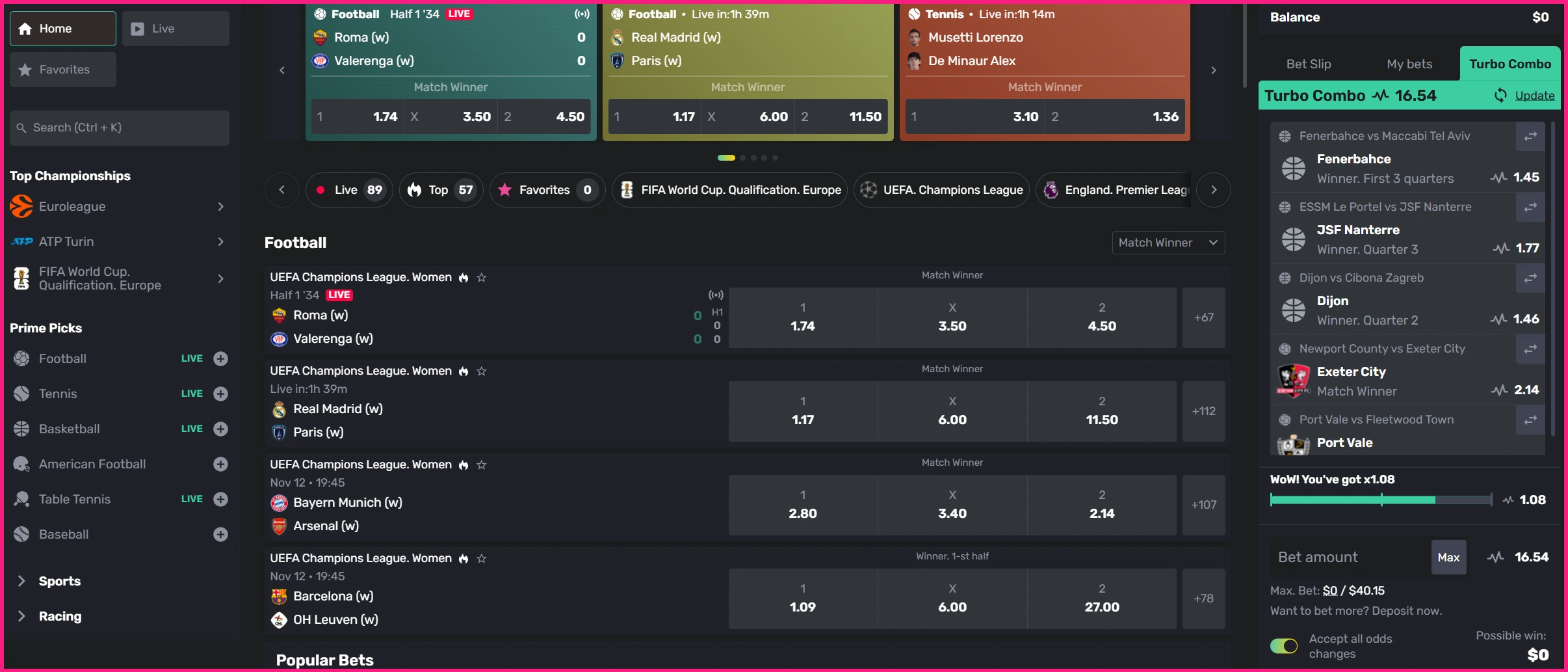Add Football to favorites with plus icon
The width and height of the screenshot is (1568, 672).
[221, 358]
